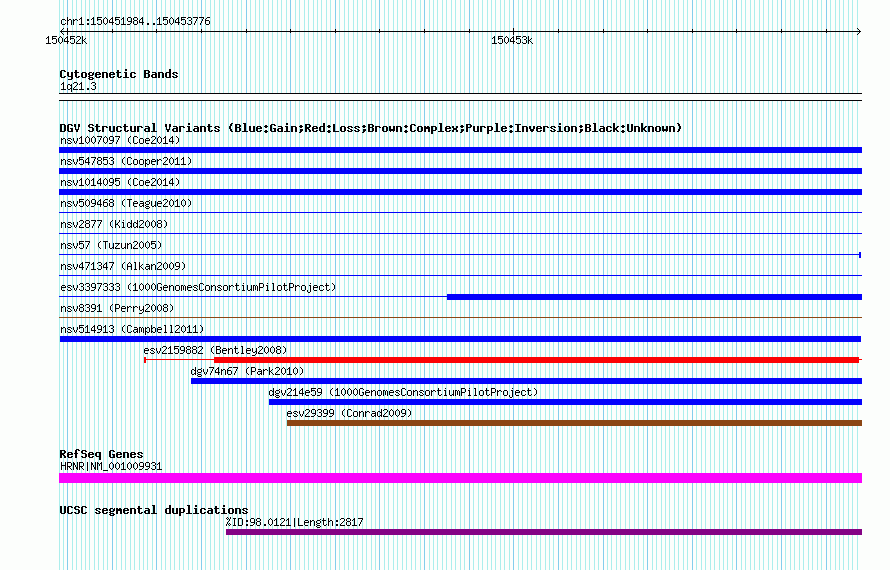Open the nsv547853 (Cooper2011) label
This screenshot has width=890, height=570.
(126, 161)
